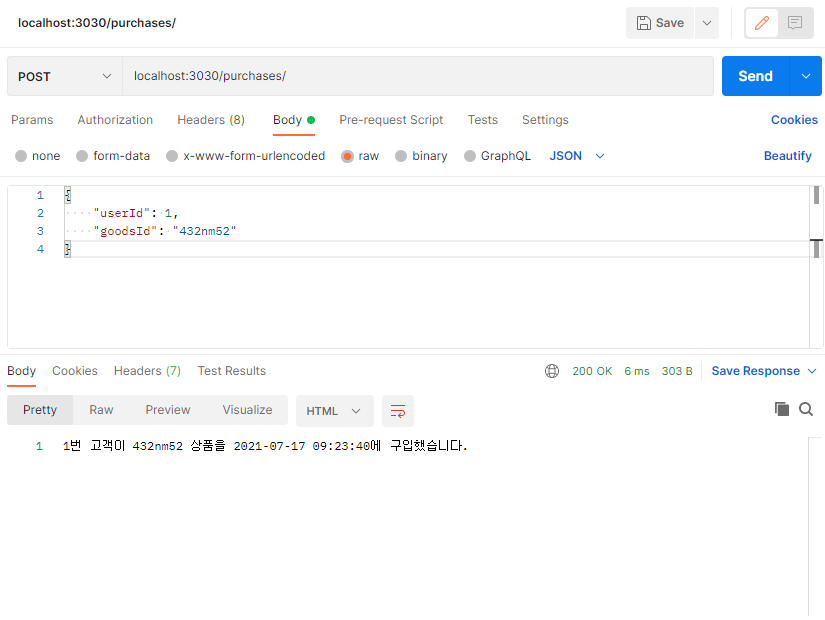Viewport: 825px width, 620px height.
Task: Select the request Body tab
Action: pyautogui.click(x=294, y=120)
